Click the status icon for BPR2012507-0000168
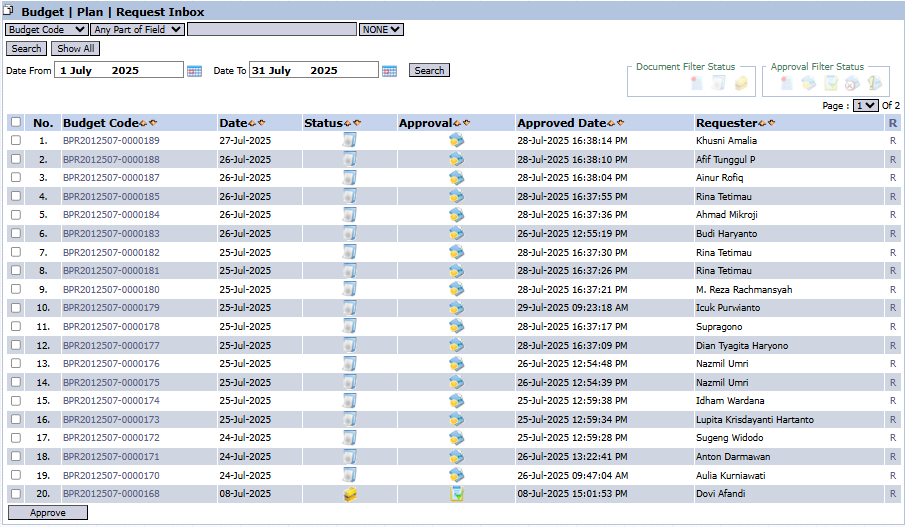The image size is (905, 527). tap(350, 494)
